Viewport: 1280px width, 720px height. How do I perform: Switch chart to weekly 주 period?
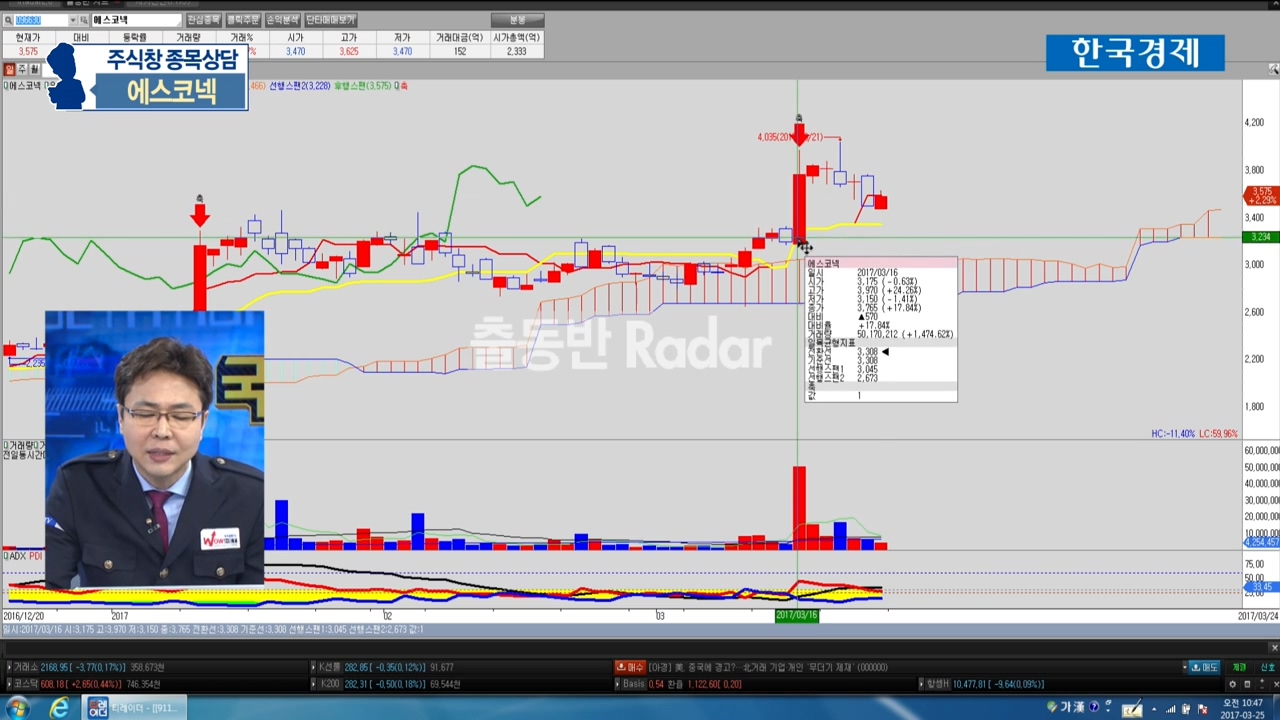click(22, 69)
